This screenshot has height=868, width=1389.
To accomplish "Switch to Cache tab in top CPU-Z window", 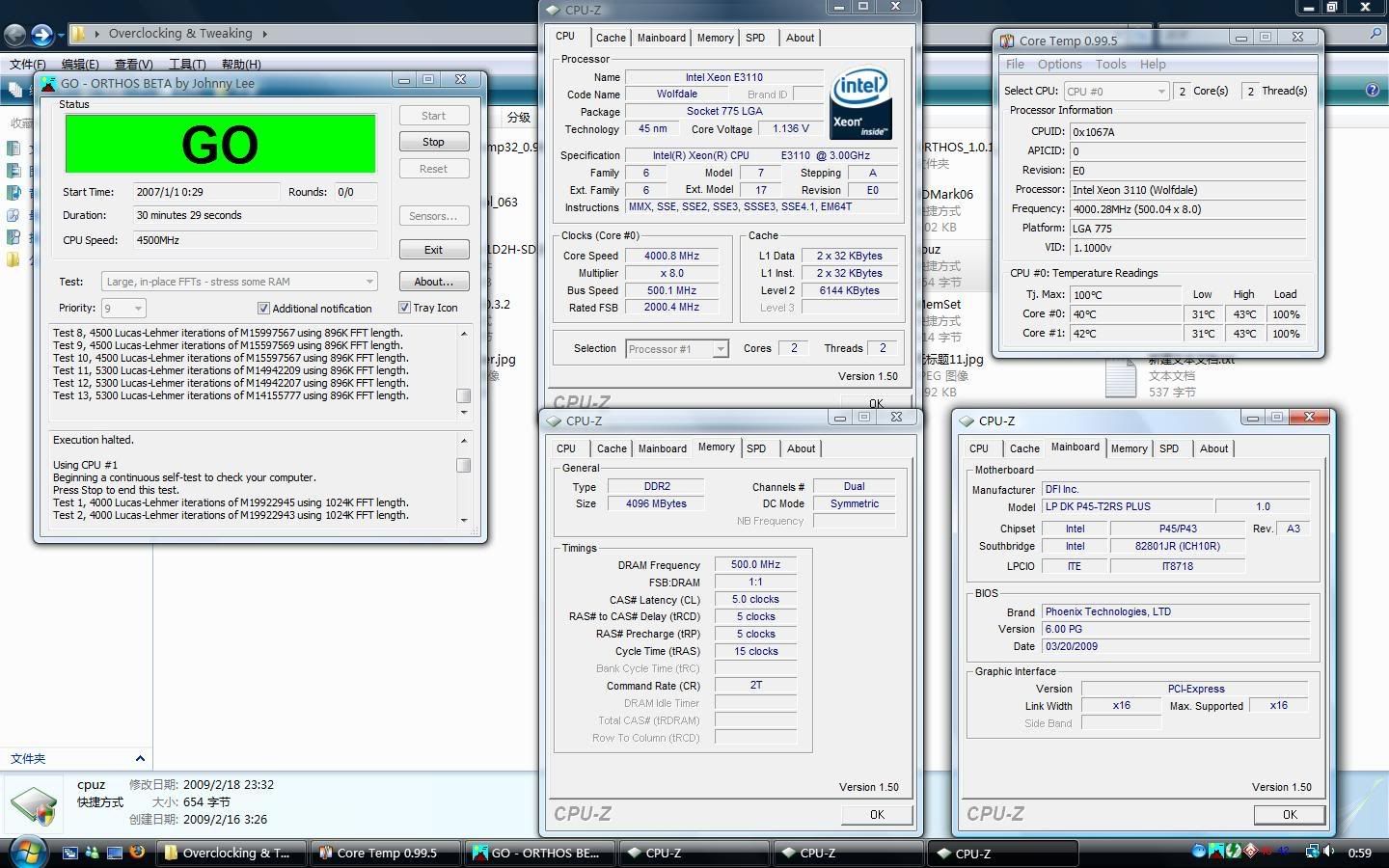I will (x=611, y=38).
